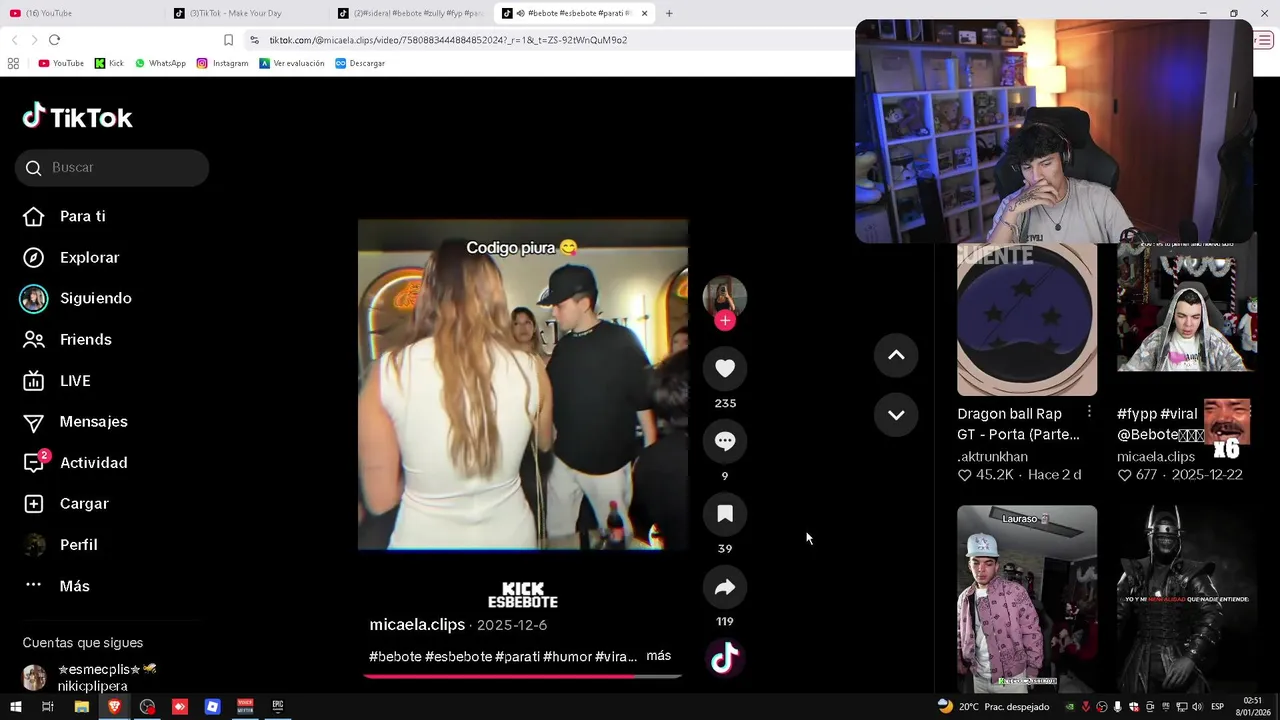The width and height of the screenshot is (1280, 720).
Task: Open the Descargar bookmark
Action: pos(360,63)
